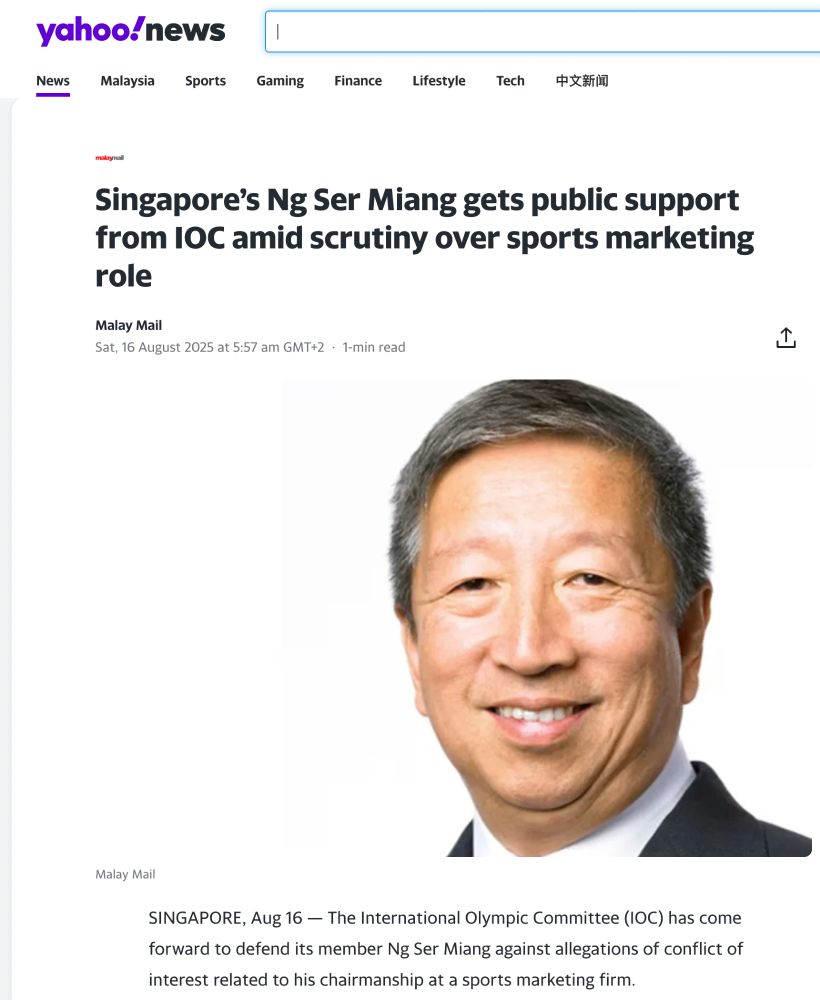Open the Finance tab
This screenshot has width=820, height=1000.
tap(358, 81)
